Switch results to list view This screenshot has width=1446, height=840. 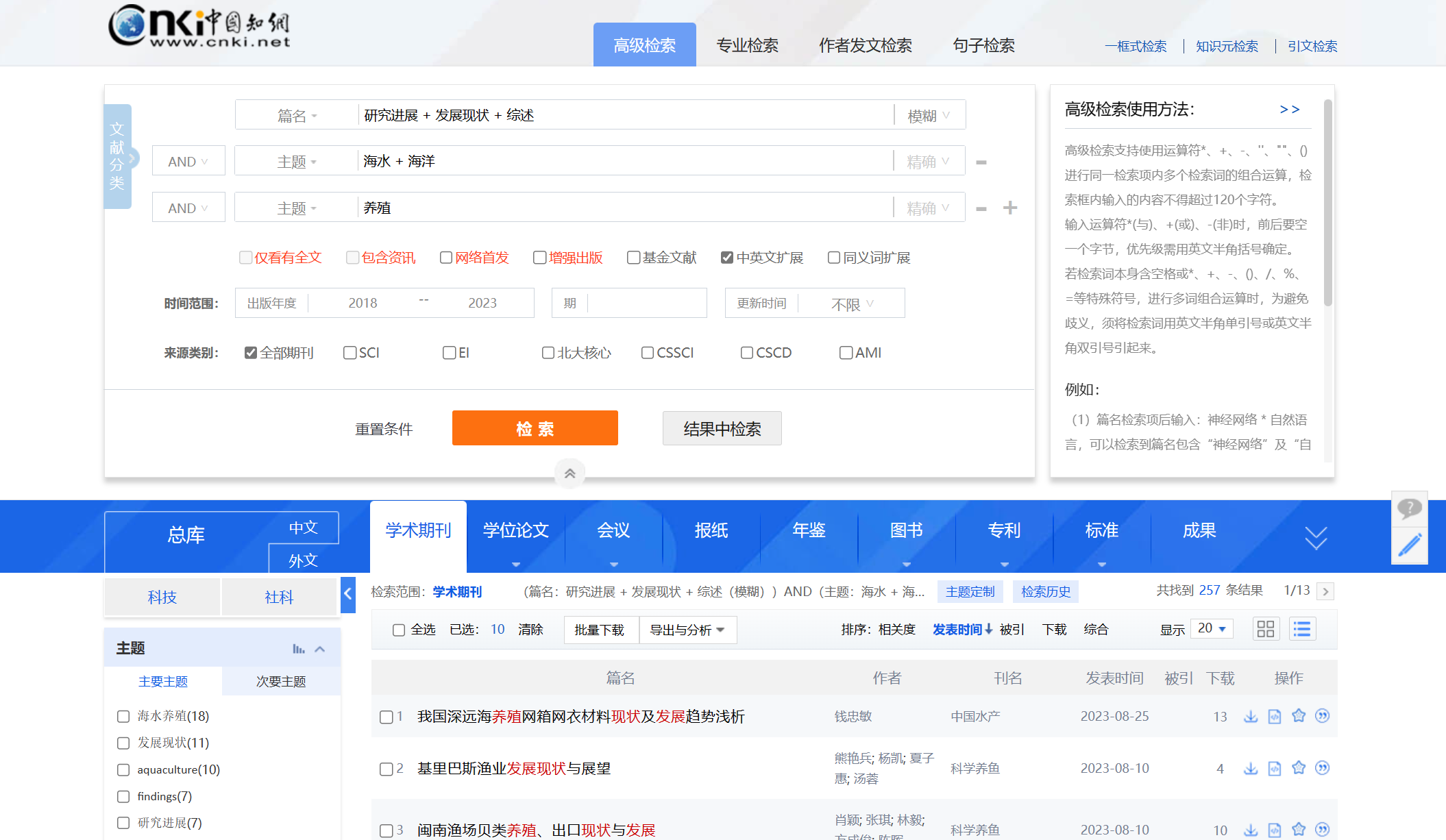pos(1302,629)
